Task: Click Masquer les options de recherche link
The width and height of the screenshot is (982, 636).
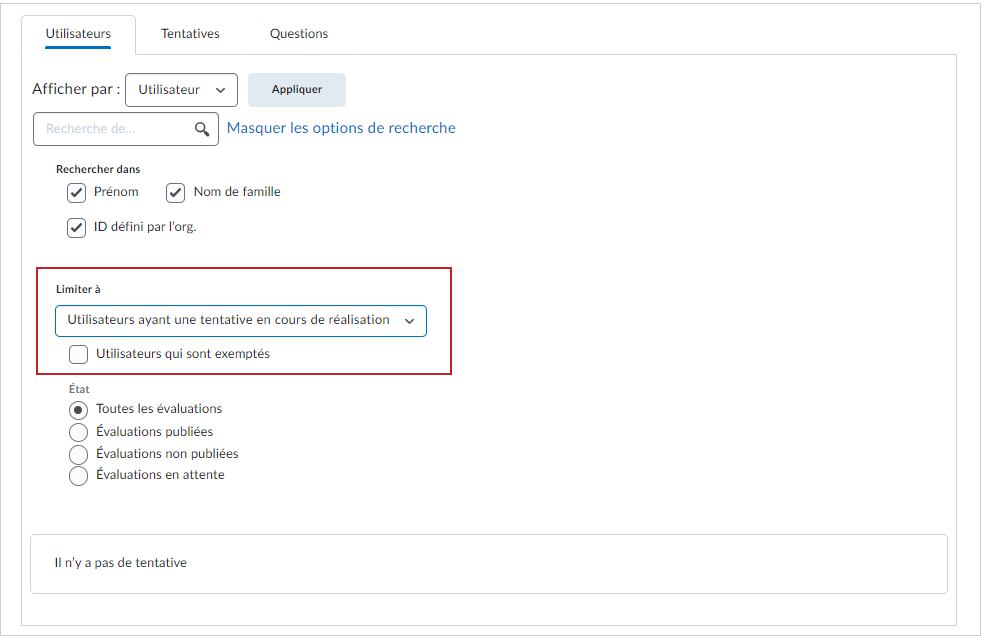Action: click(341, 128)
